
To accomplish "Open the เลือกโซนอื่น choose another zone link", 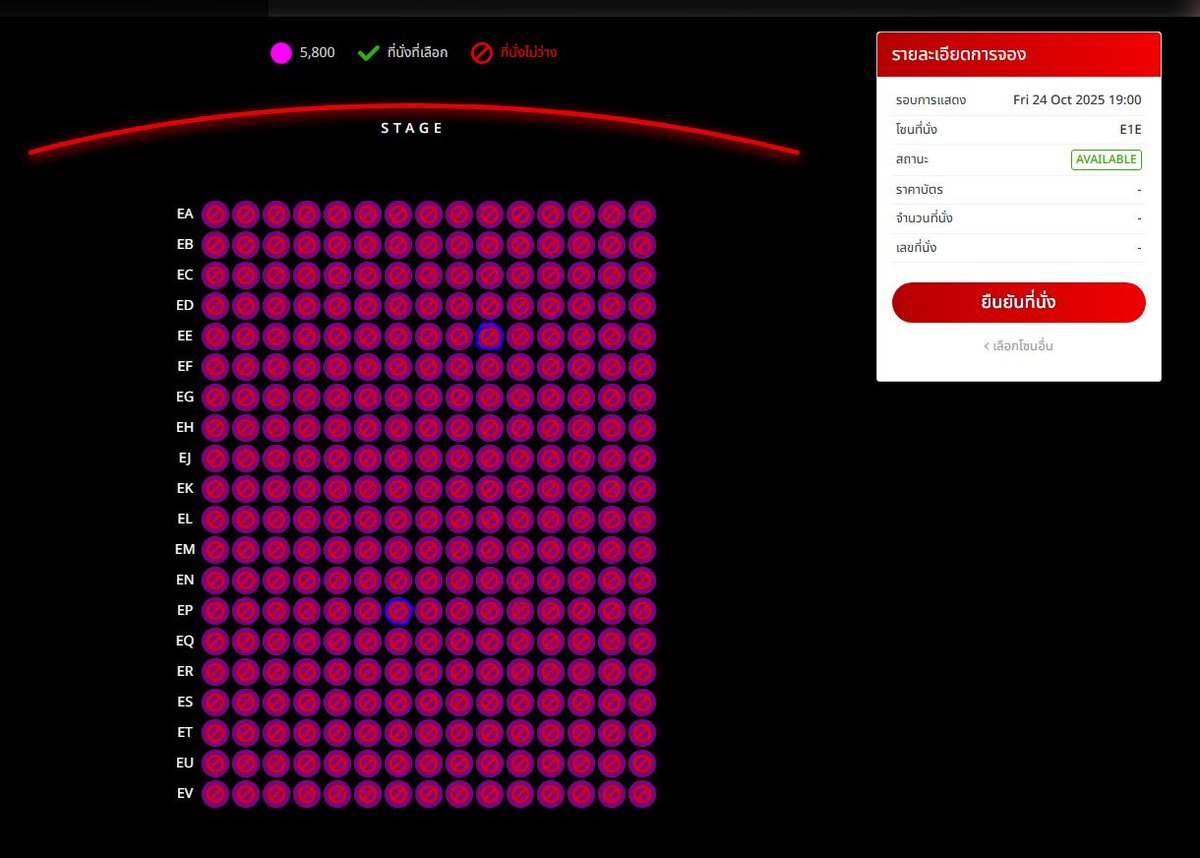I will [x=1018, y=346].
